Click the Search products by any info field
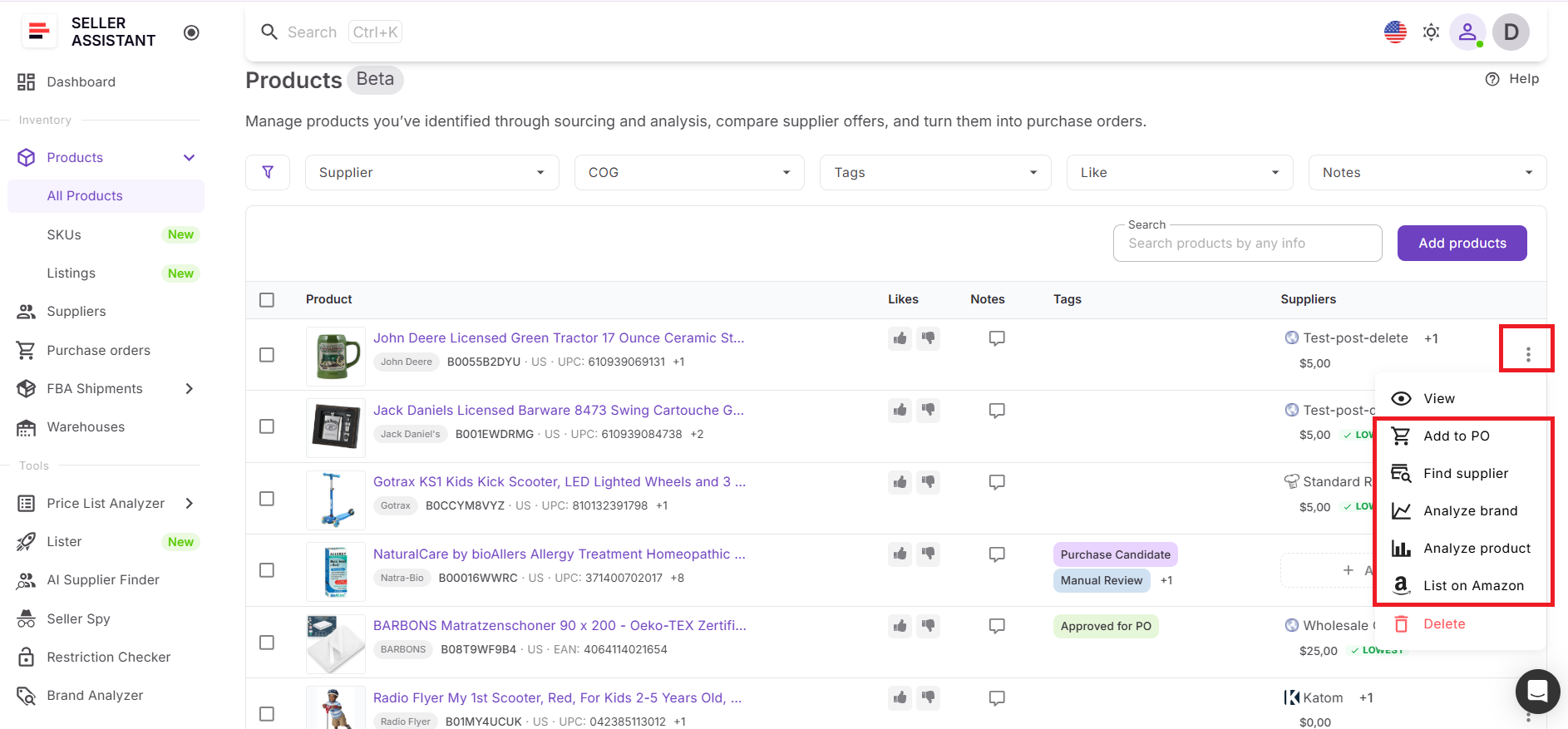 (x=1247, y=244)
